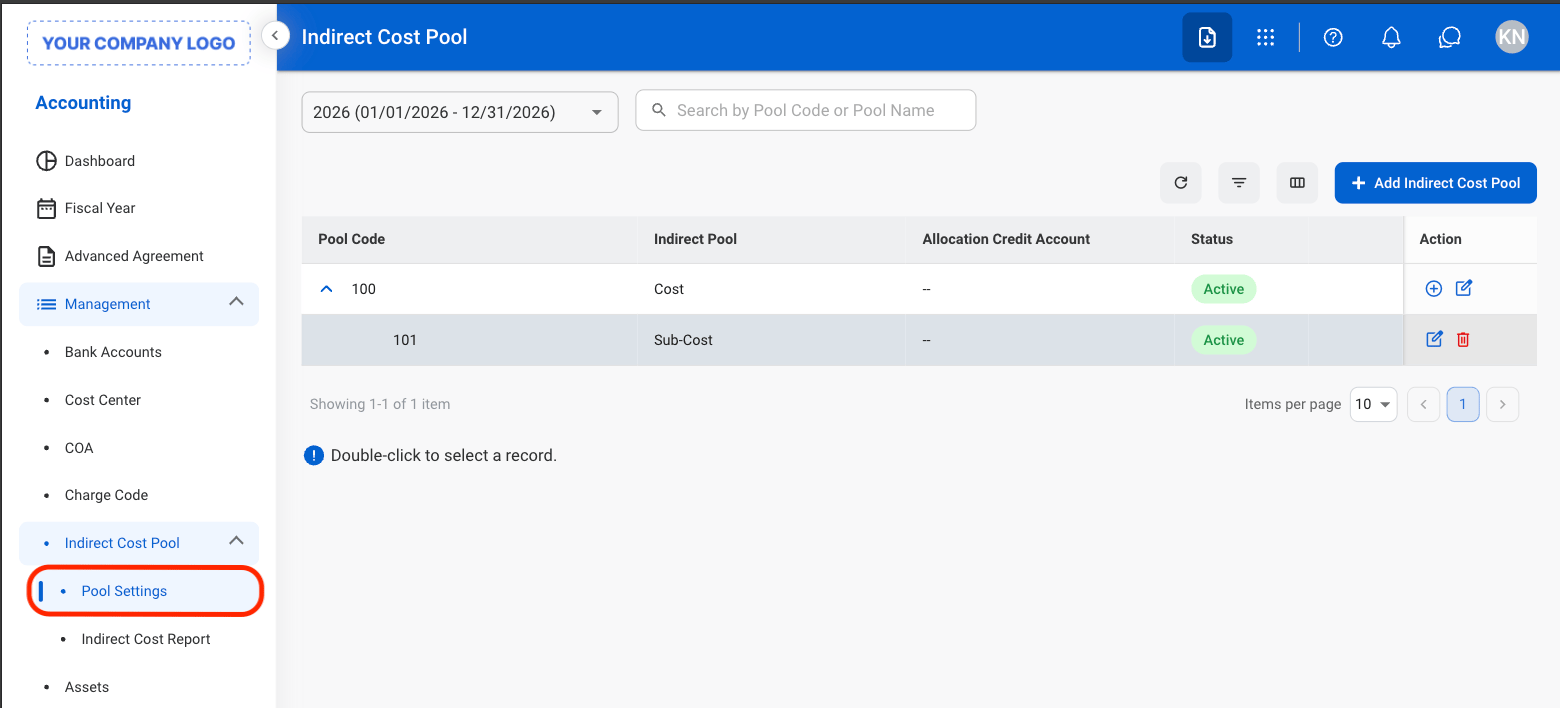Open the filter options icon
This screenshot has width=1560, height=708.
1239,183
